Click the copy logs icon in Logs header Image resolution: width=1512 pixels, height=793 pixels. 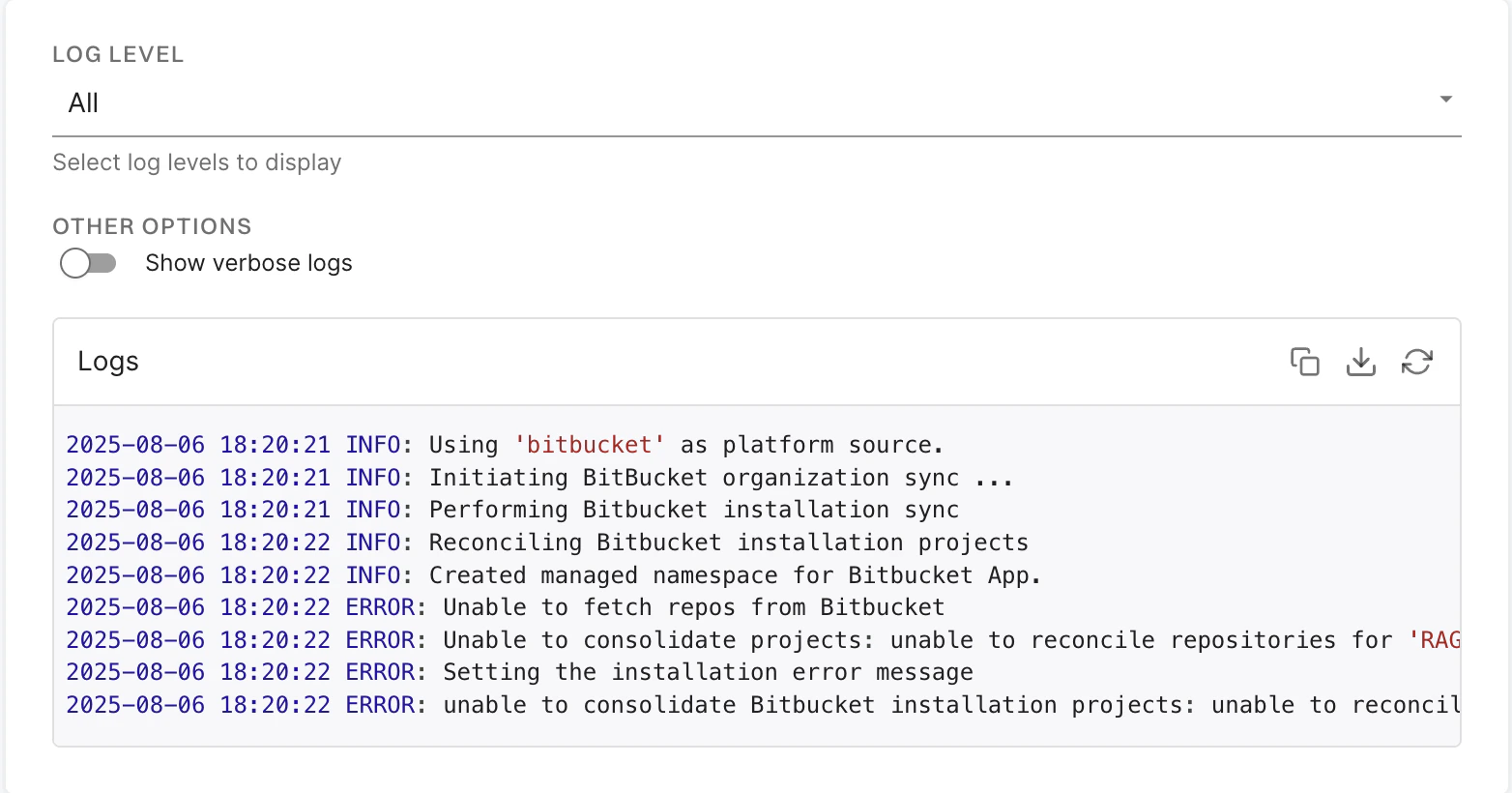pyautogui.click(x=1305, y=362)
